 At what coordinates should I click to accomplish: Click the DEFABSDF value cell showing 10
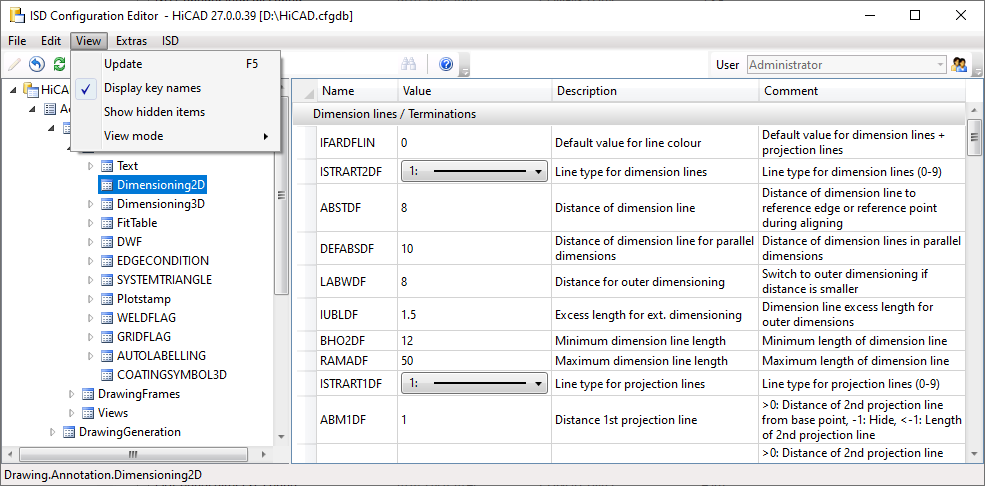[x=475, y=249]
